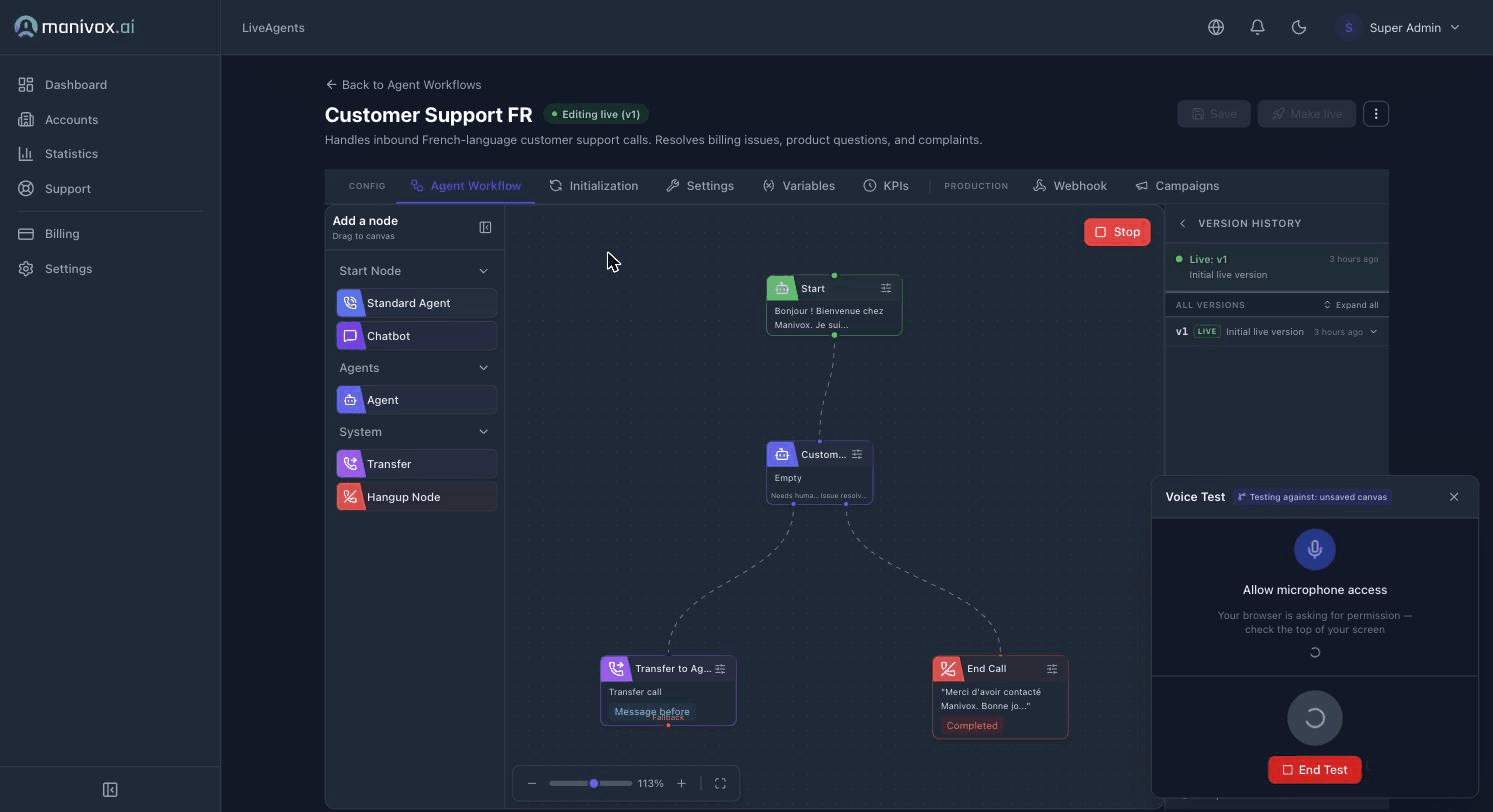Switch to the Variables tab
Image resolution: width=1493 pixels, height=812 pixels.
798,186
